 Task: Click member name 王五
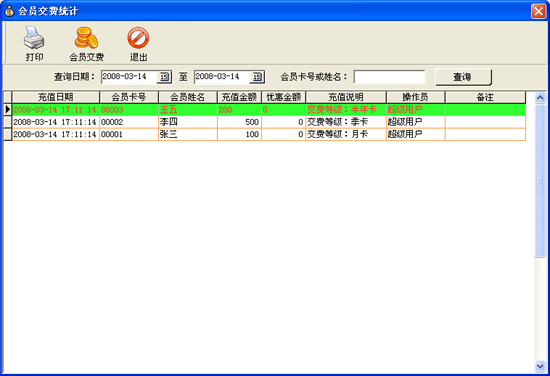point(169,110)
